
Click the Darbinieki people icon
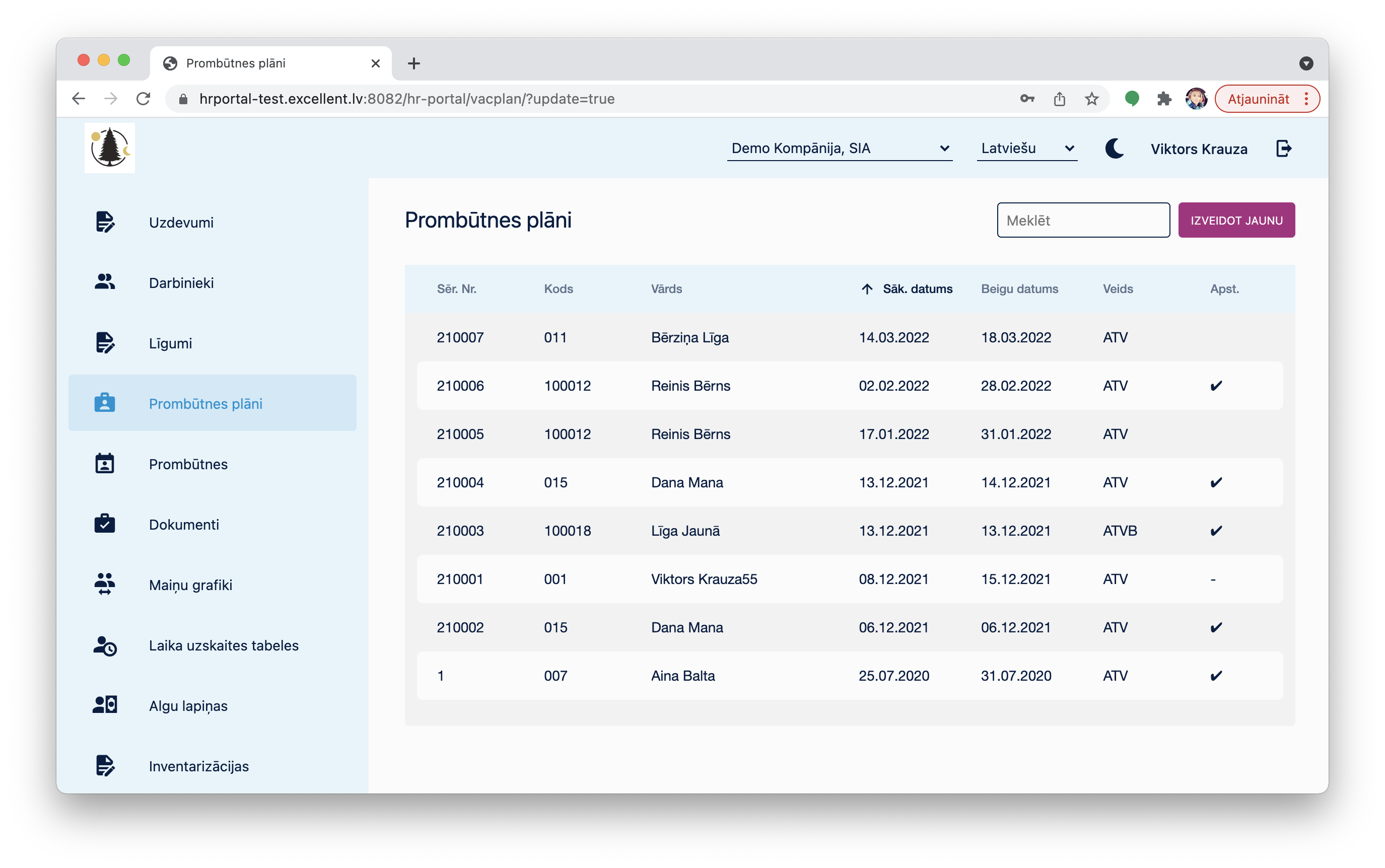point(105,282)
